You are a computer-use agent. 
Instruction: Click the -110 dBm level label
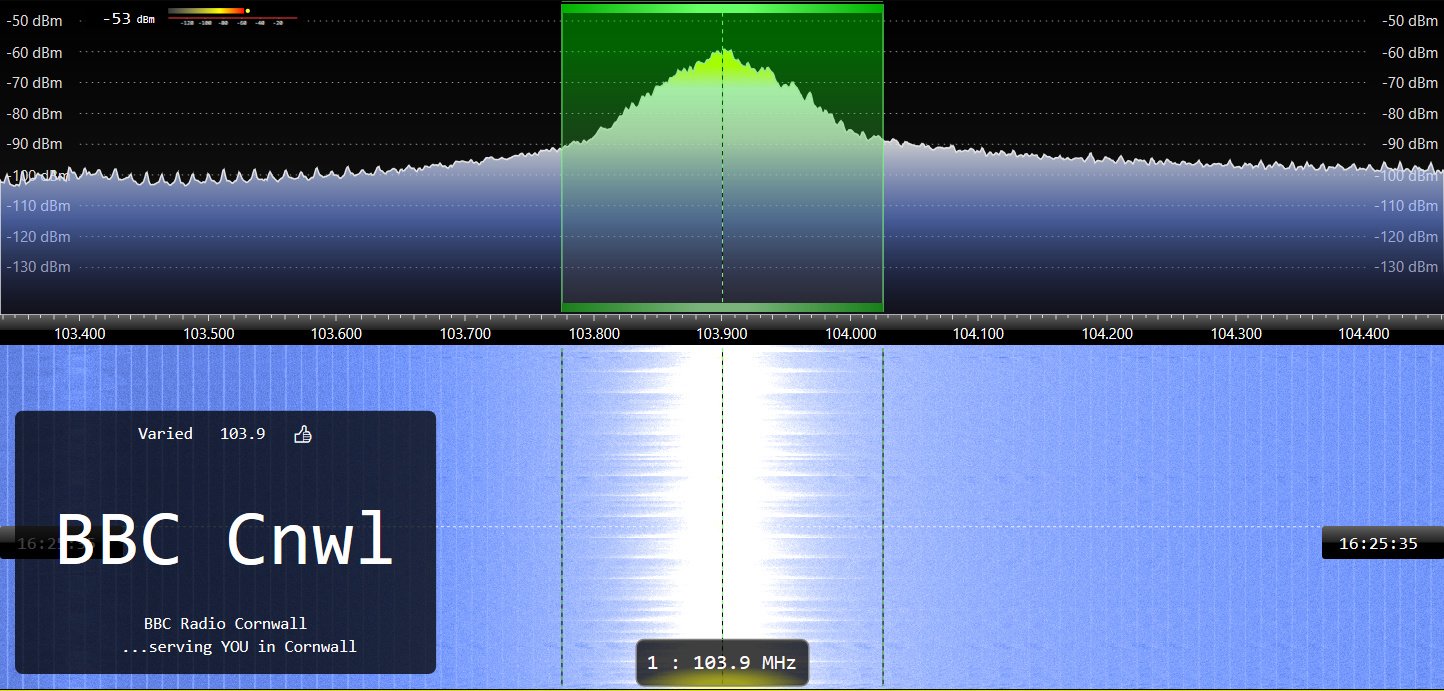coord(37,205)
